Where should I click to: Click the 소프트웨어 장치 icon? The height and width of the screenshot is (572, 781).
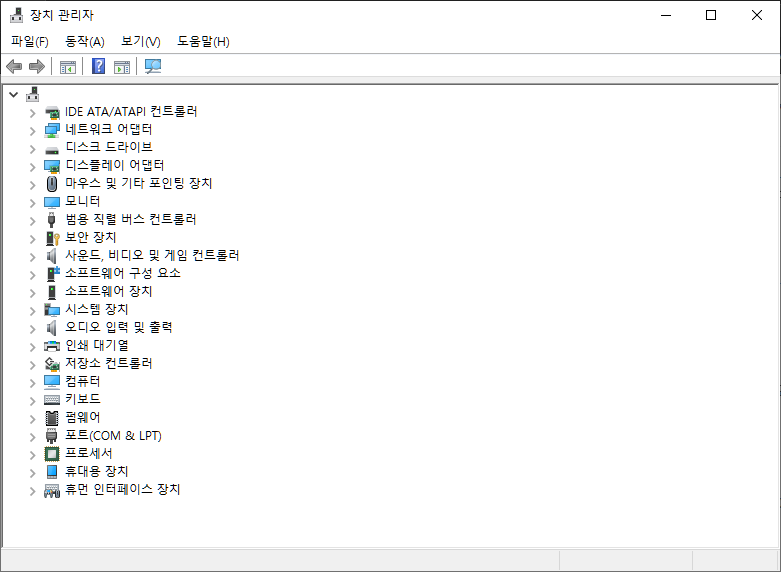tap(52, 292)
